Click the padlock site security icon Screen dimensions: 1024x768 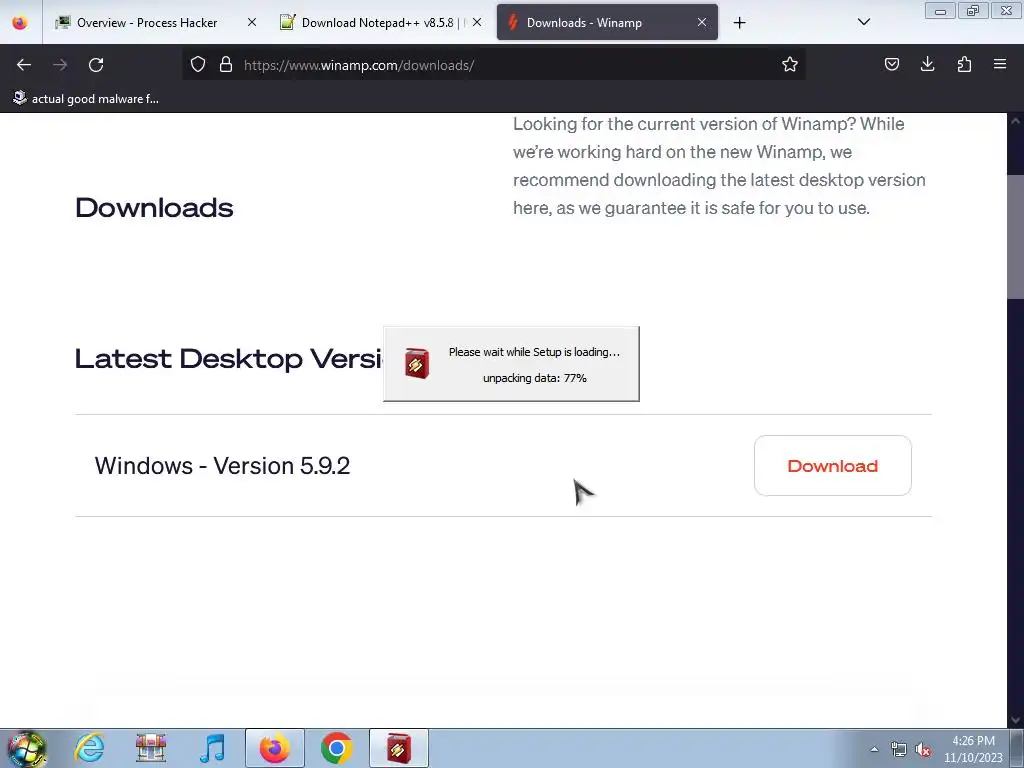[x=226, y=64]
